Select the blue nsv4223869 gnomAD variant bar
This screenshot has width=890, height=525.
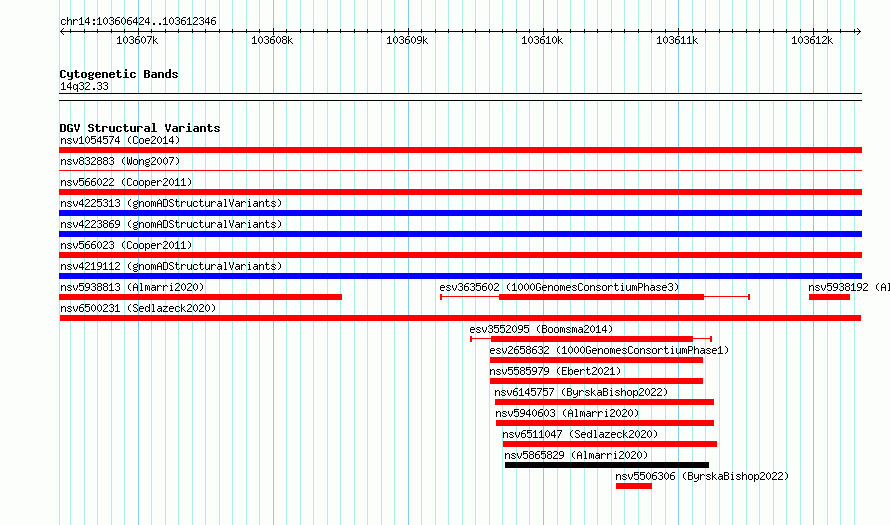click(x=460, y=234)
